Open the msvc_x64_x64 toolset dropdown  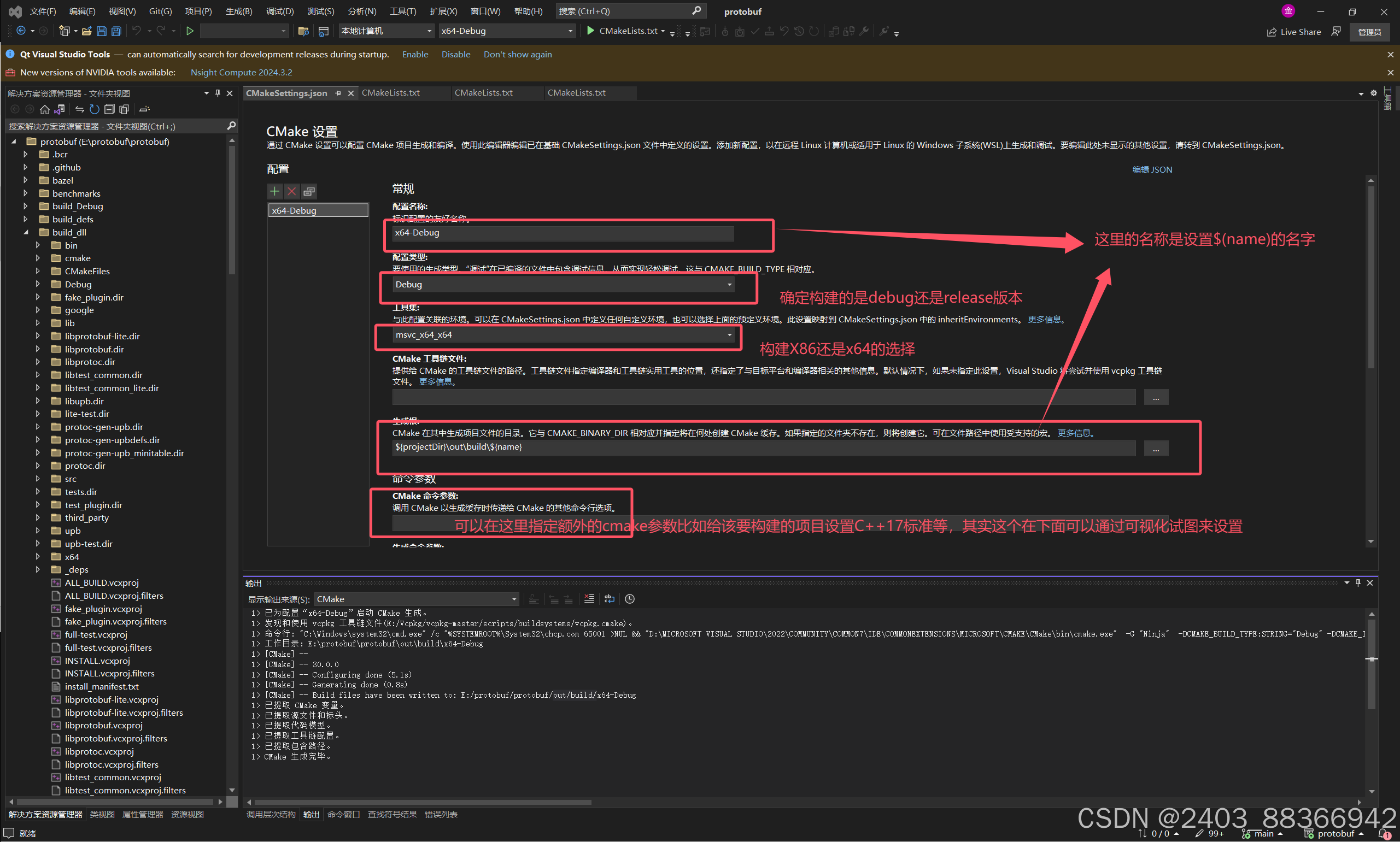[729, 335]
